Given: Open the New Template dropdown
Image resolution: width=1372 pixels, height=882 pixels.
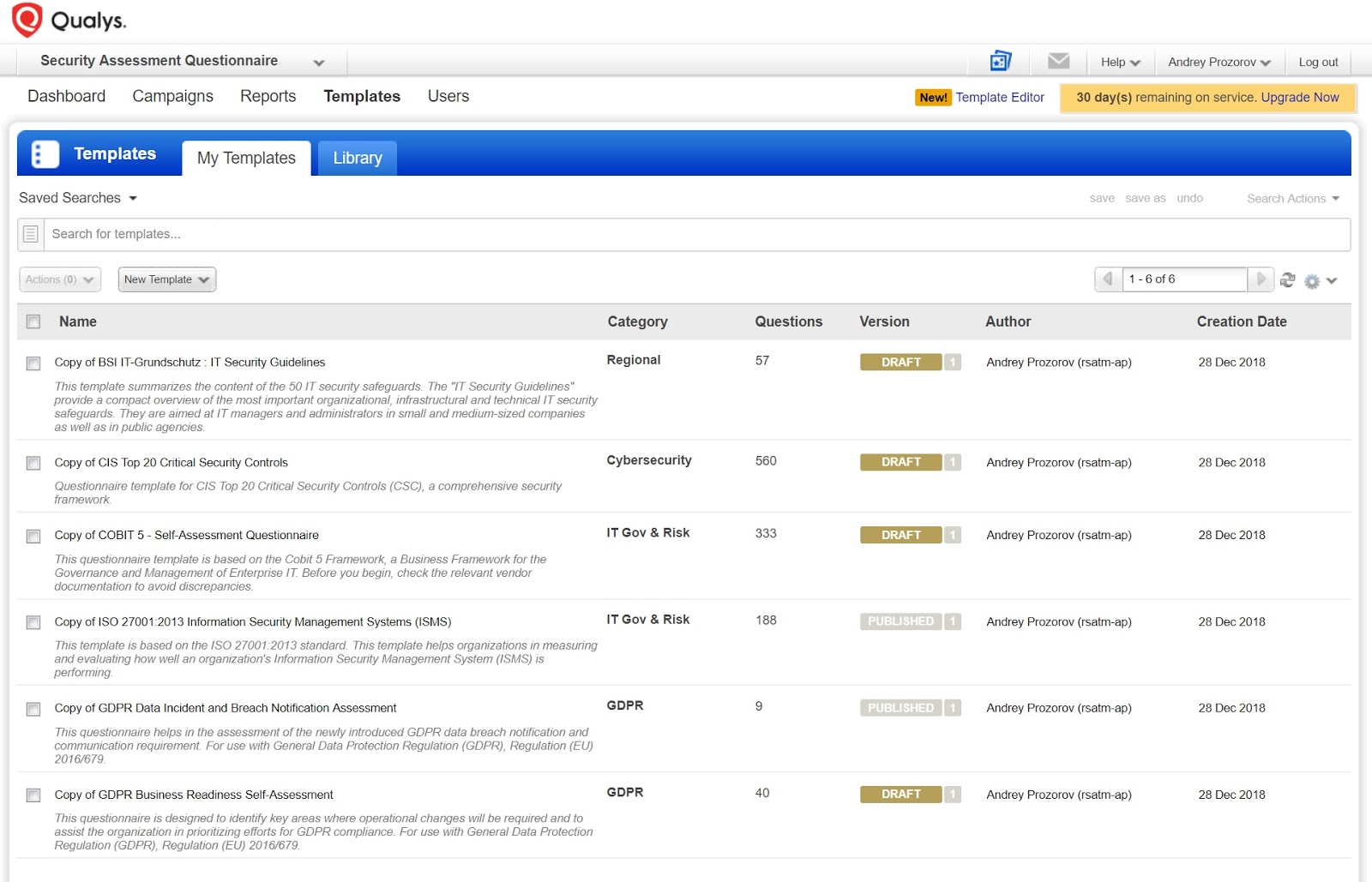Looking at the screenshot, I should click(x=167, y=279).
